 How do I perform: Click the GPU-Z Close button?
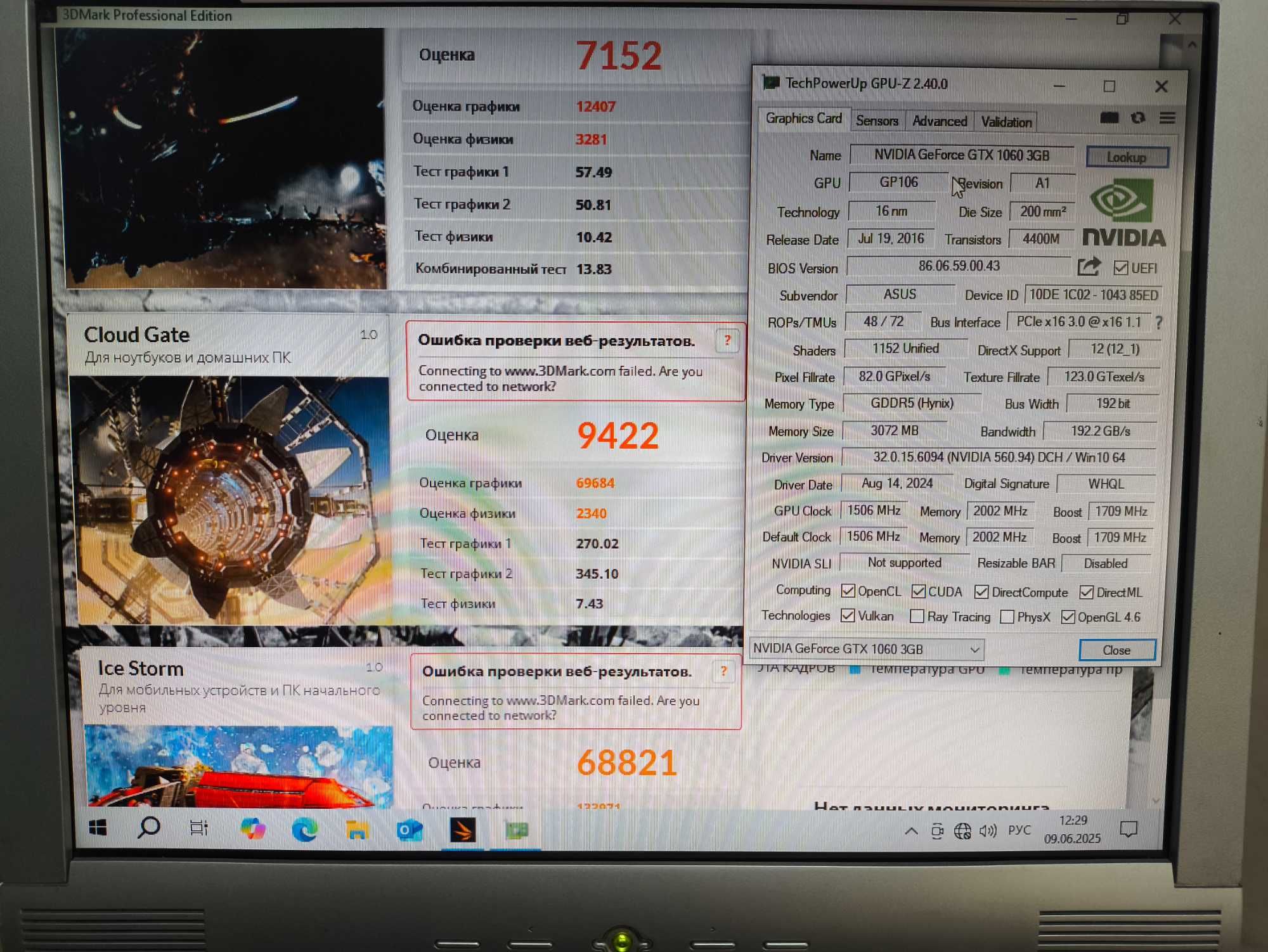(1116, 650)
